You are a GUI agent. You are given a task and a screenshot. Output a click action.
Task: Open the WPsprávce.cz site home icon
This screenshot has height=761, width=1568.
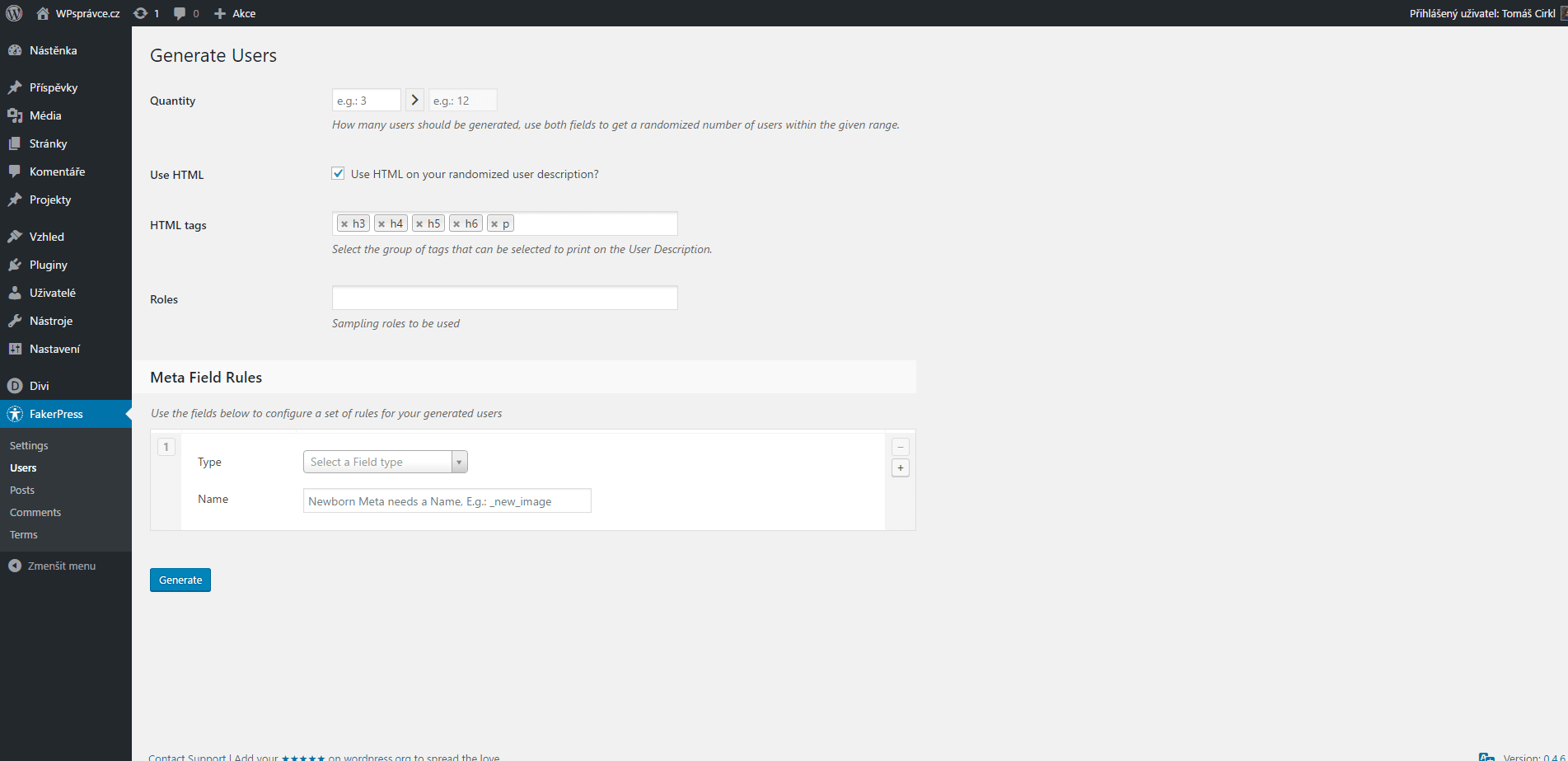[x=43, y=13]
